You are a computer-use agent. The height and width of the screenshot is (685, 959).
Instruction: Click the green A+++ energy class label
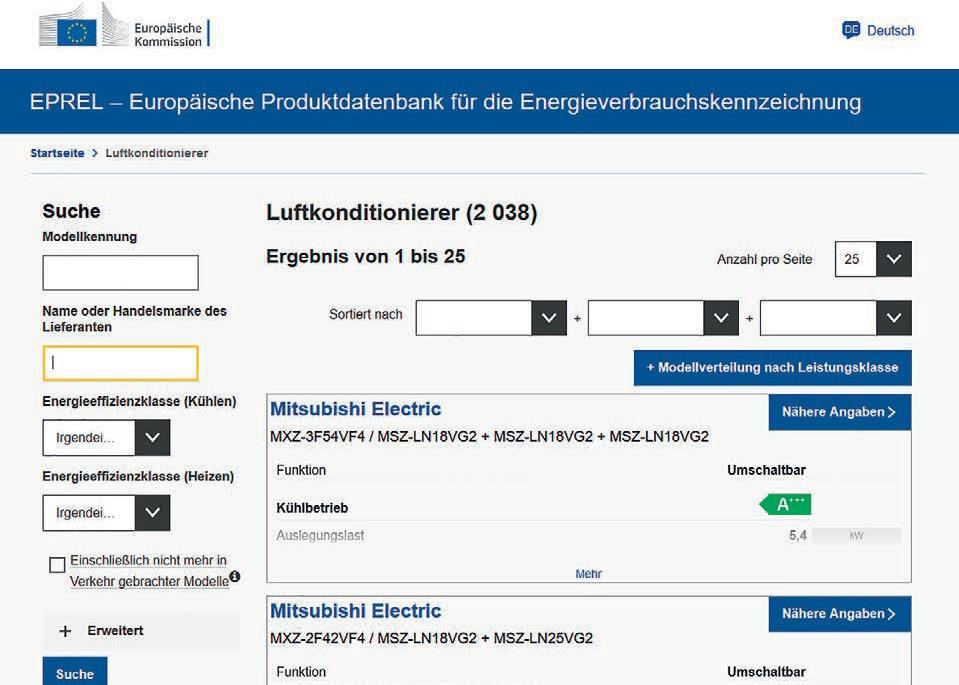coord(785,505)
